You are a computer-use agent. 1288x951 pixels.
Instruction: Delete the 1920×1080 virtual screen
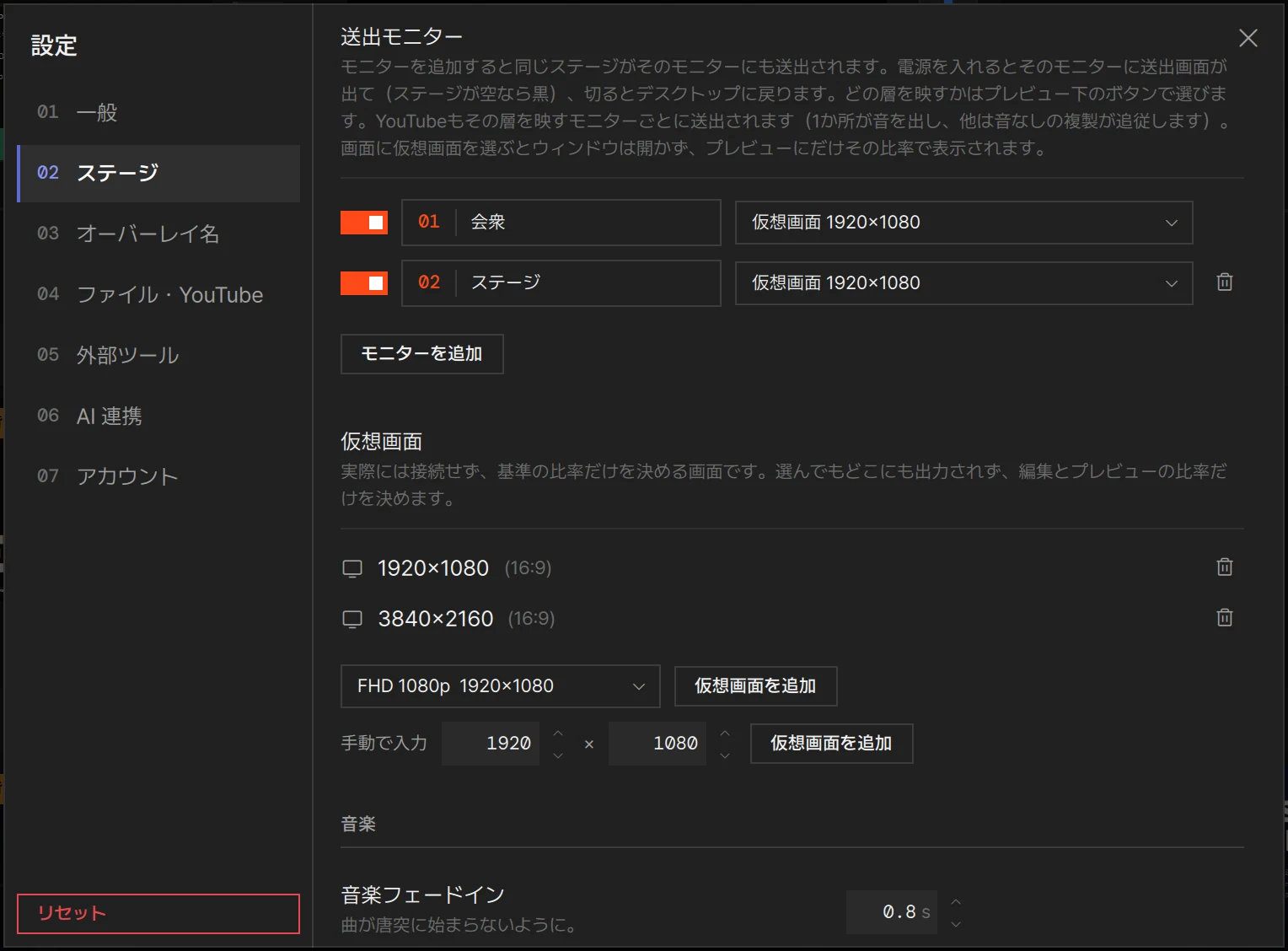(1225, 567)
